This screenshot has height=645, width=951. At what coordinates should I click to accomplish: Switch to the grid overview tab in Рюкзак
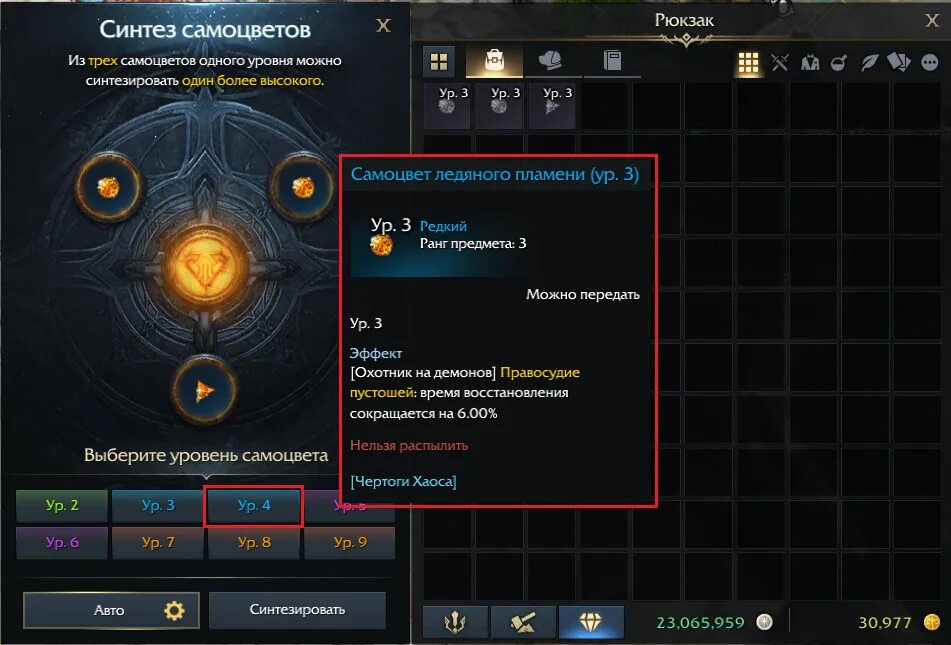(439, 61)
